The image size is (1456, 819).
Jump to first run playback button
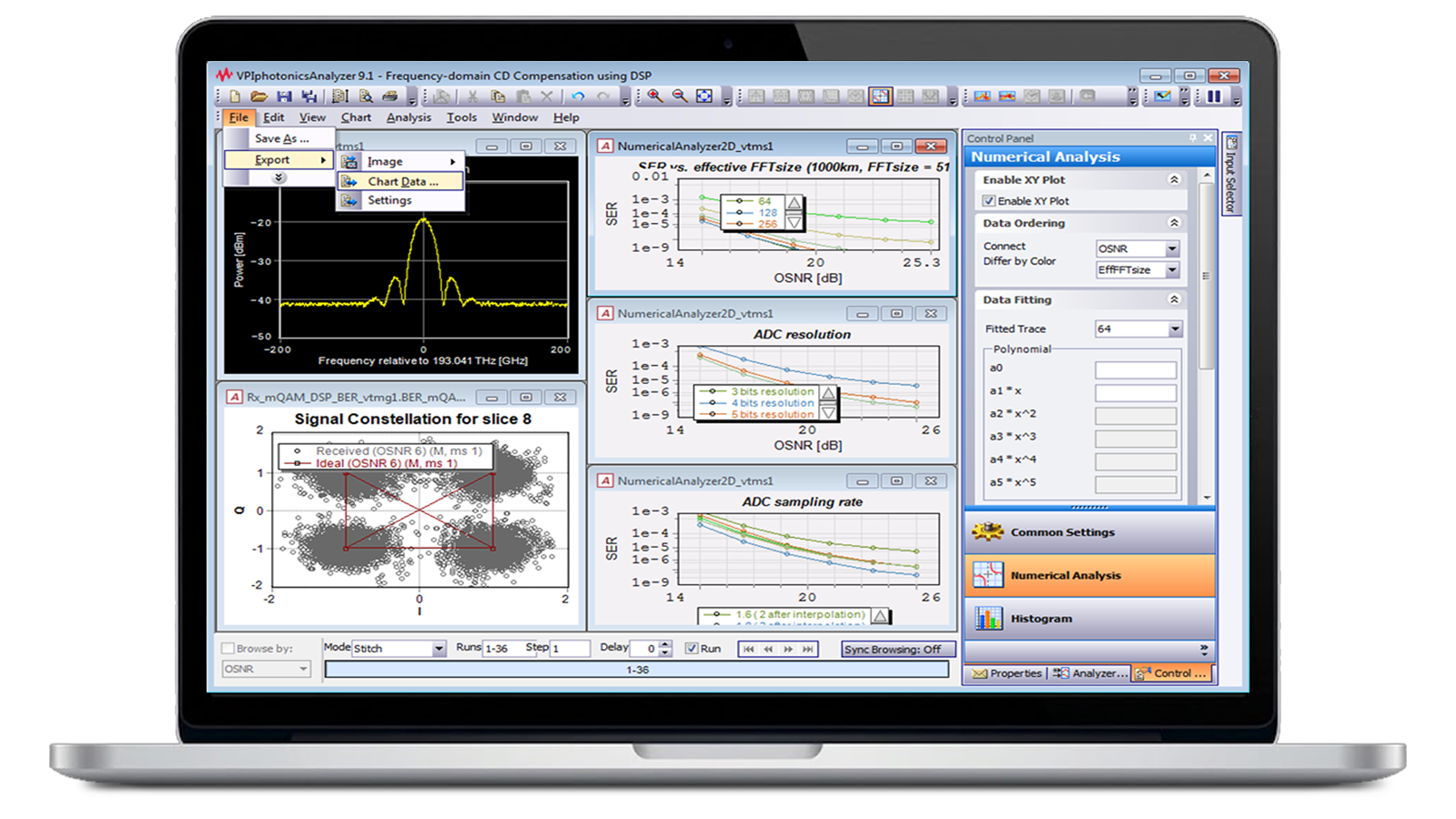tap(748, 649)
